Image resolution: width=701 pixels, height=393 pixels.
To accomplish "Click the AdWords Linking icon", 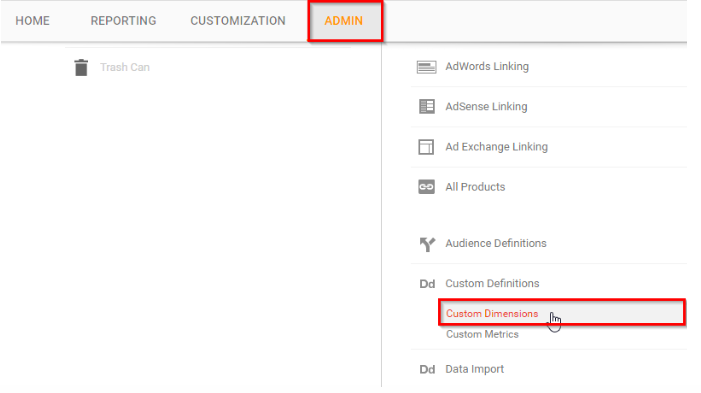I will pyautogui.click(x=427, y=67).
